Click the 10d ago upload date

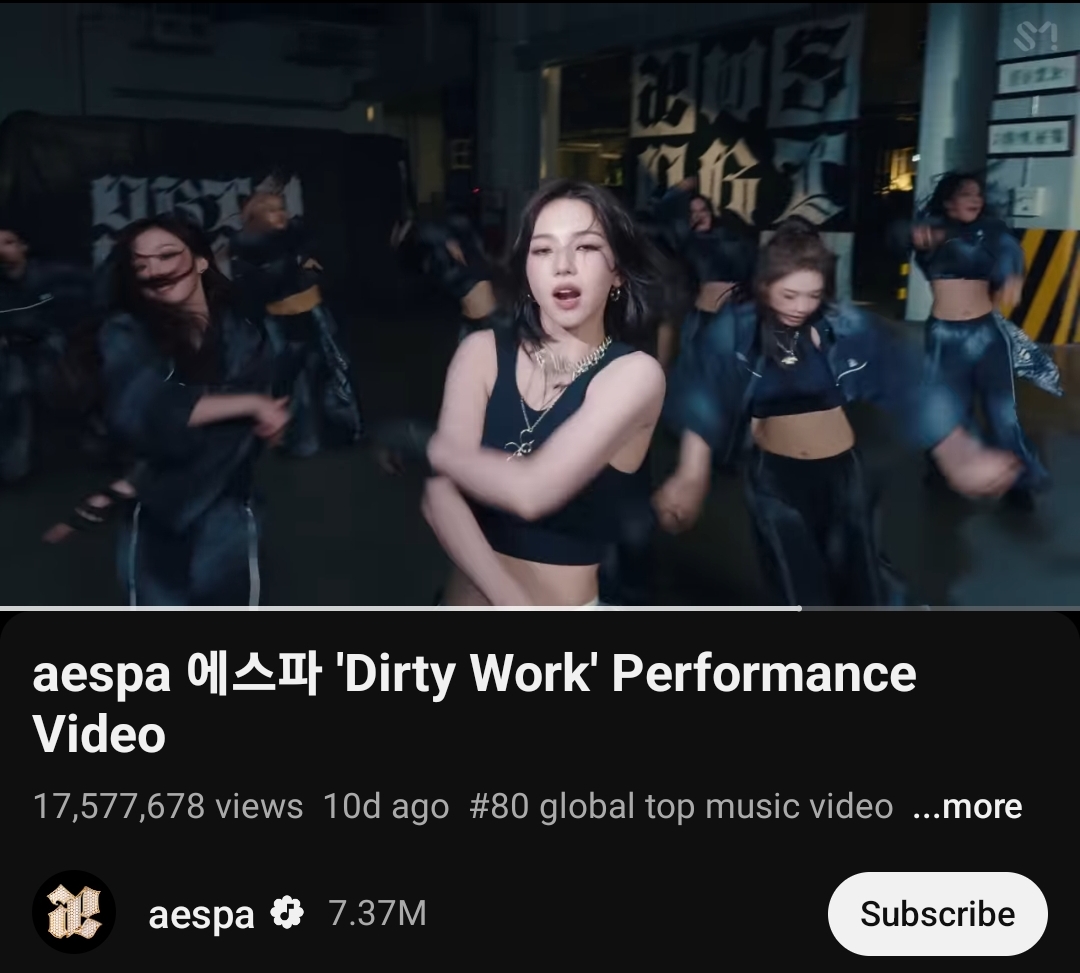(x=386, y=806)
